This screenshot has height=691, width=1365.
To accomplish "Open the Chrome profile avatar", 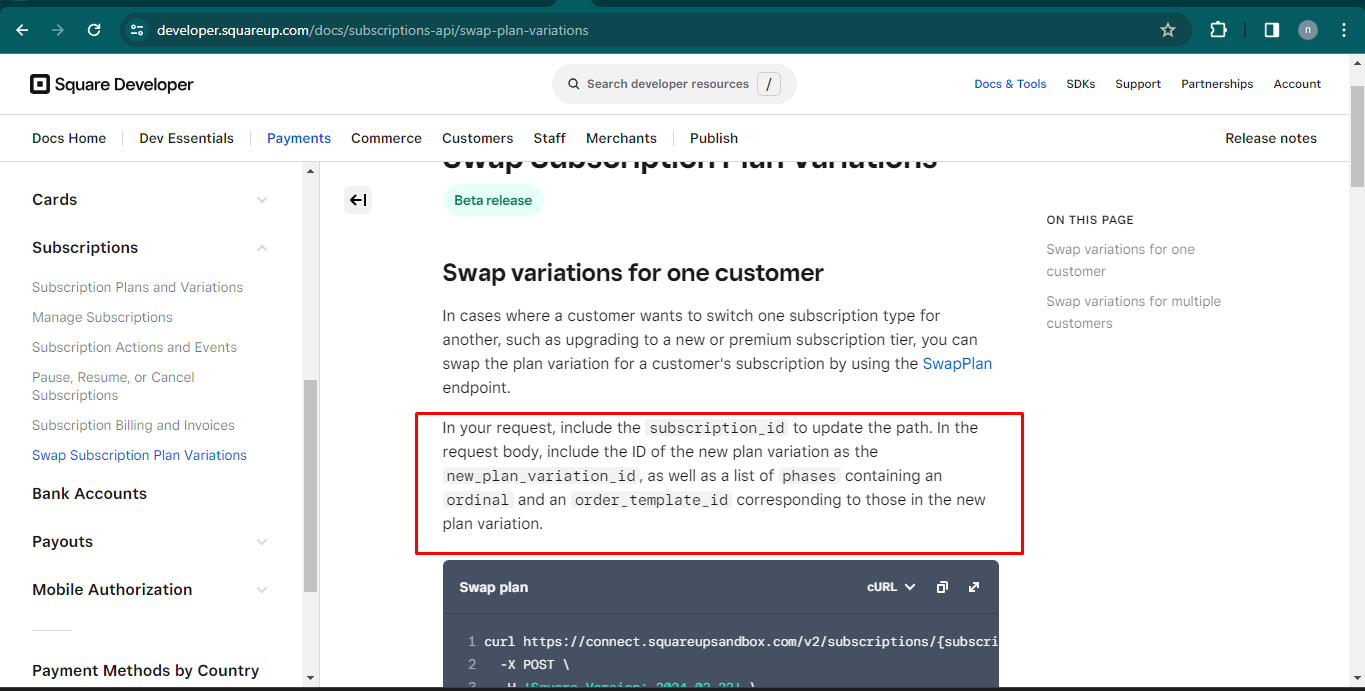I will point(1308,30).
